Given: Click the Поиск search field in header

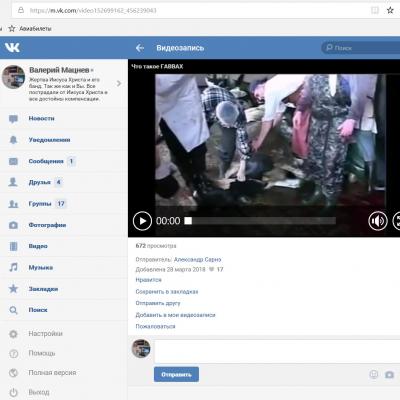Looking at the screenshot, I should [x=361, y=48].
